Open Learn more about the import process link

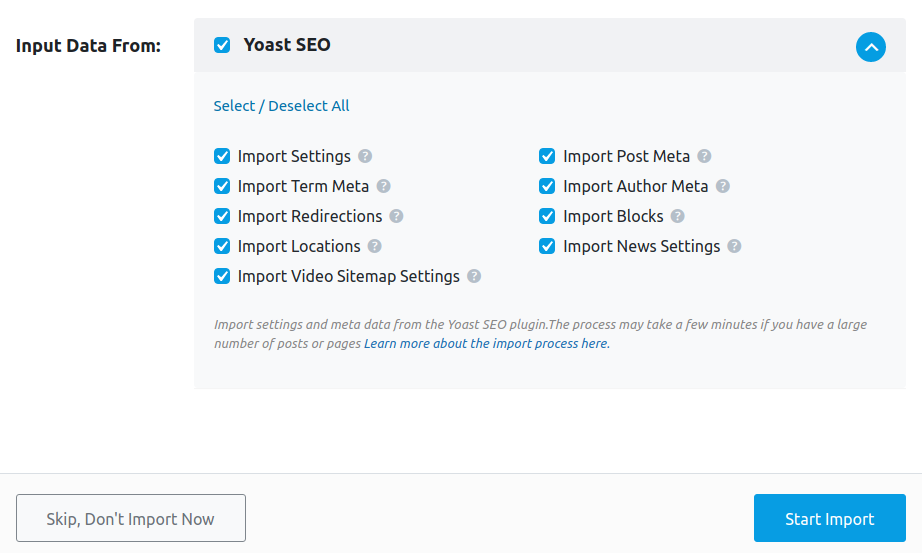[x=487, y=344]
